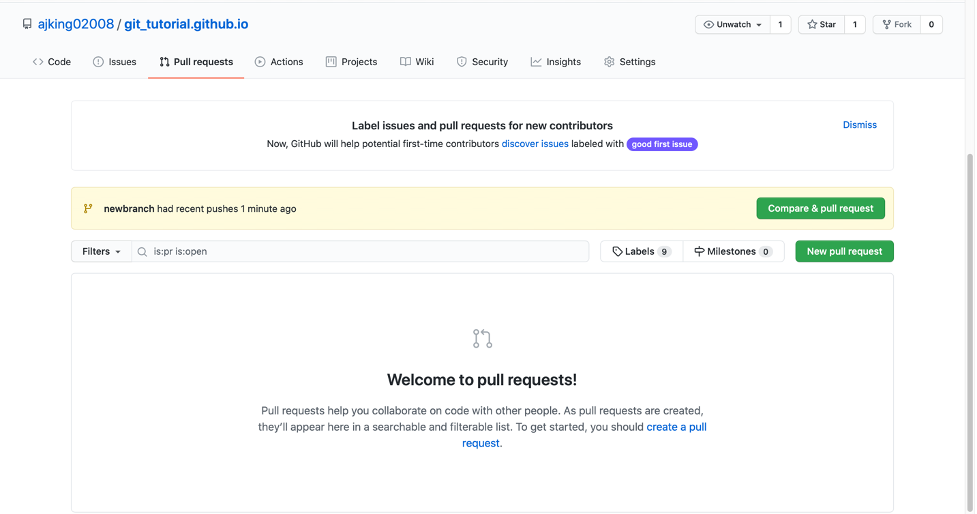Viewport: 977px width, 514px height.
Task: Switch to the Wiki tab
Action: (x=417, y=62)
